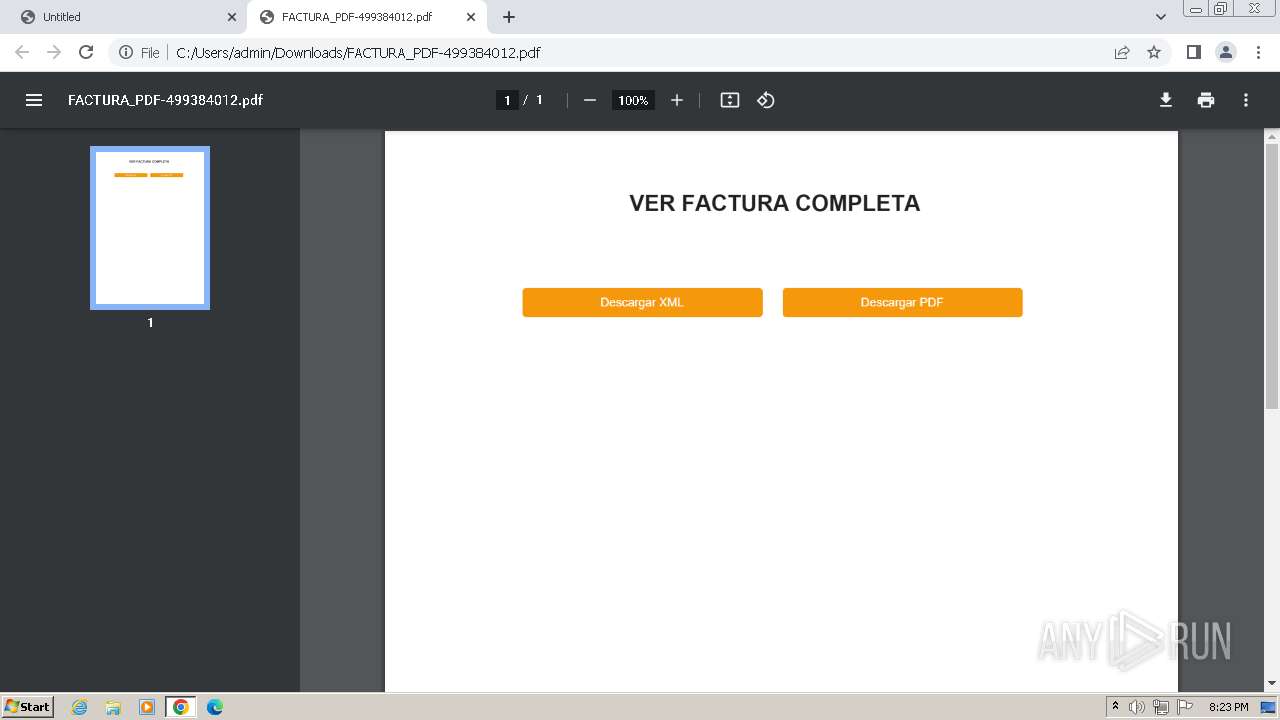
Task: Click the scrollbar down arrow
Action: click(x=1272, y=683)
